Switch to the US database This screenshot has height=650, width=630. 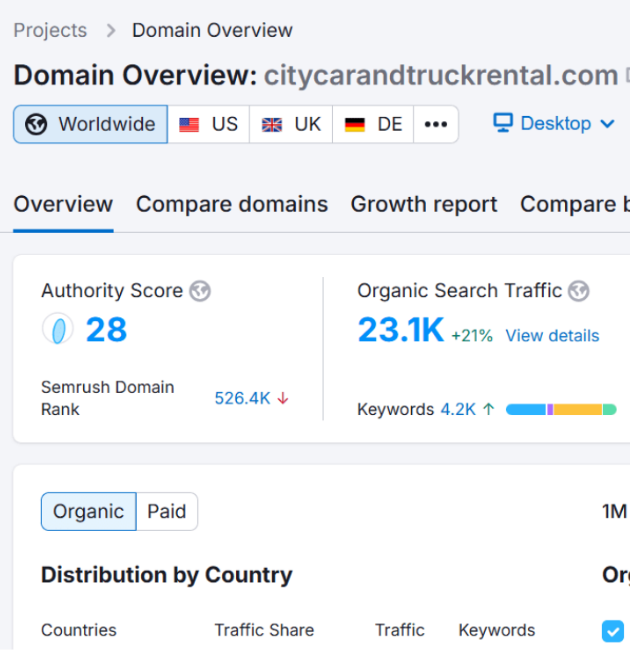(x=208, y=124)
